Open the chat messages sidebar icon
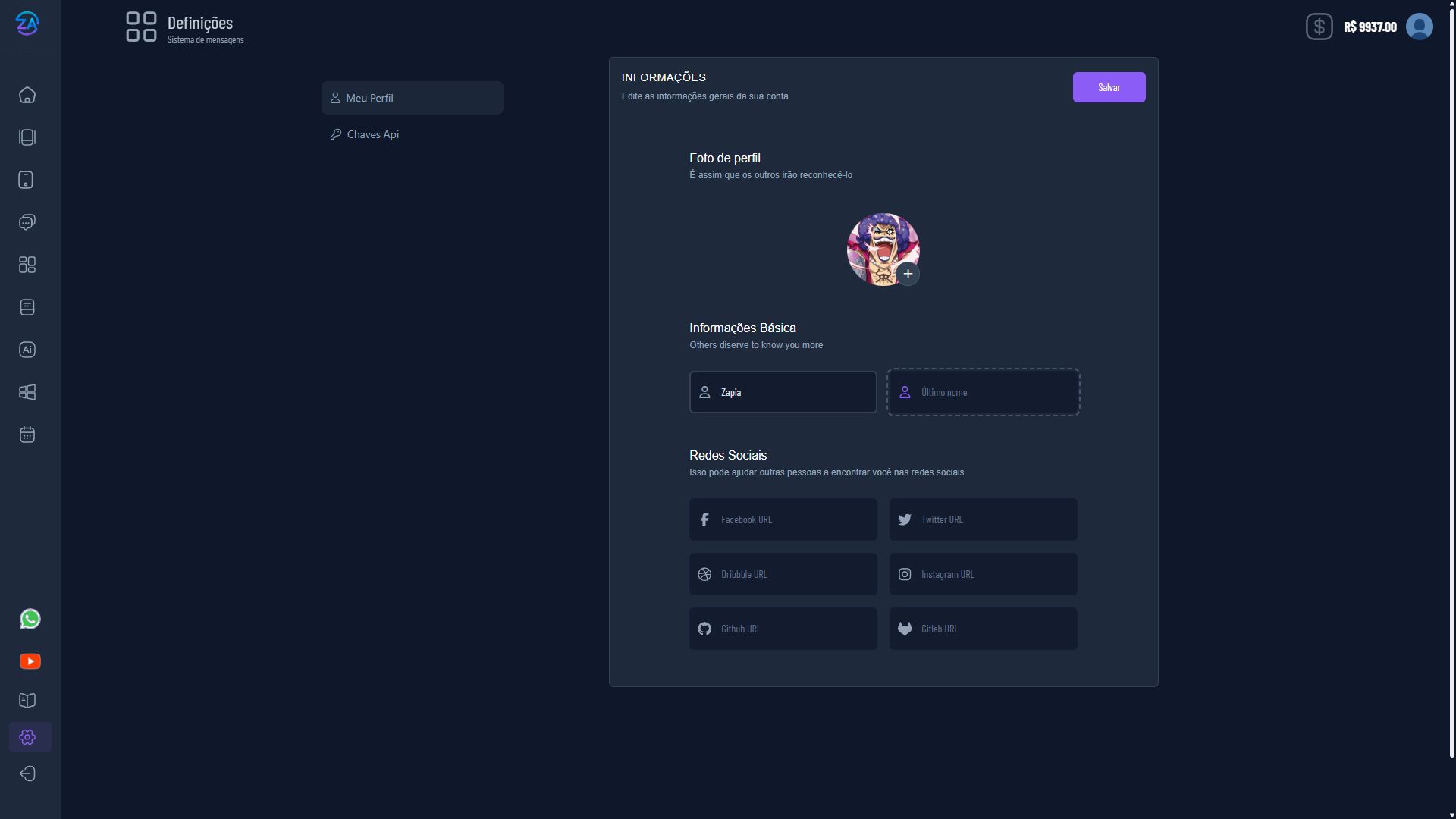 [x=27, y=222]
